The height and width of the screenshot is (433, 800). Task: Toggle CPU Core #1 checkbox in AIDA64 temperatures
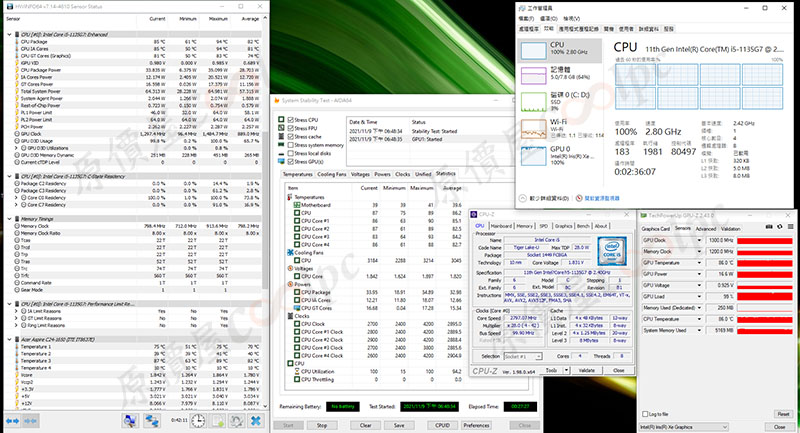tap(297, 221)
